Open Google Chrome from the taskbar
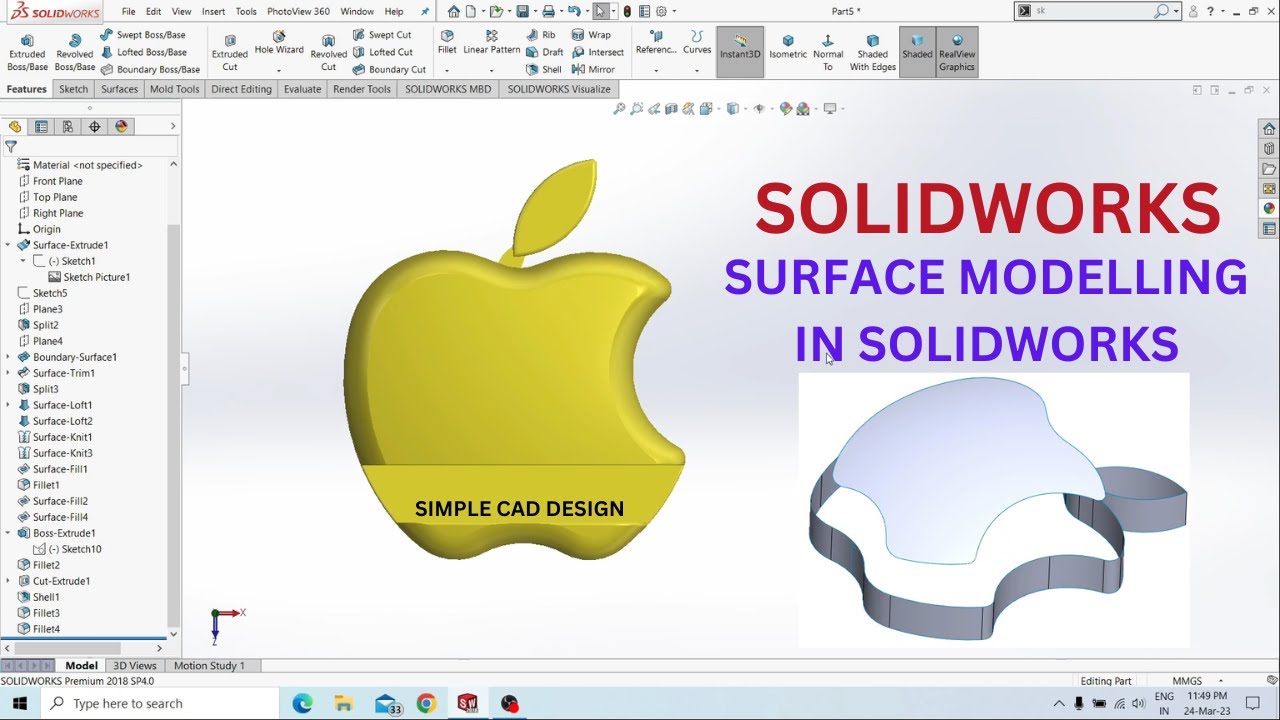The image size is (1280, 720). coord(426,703)
